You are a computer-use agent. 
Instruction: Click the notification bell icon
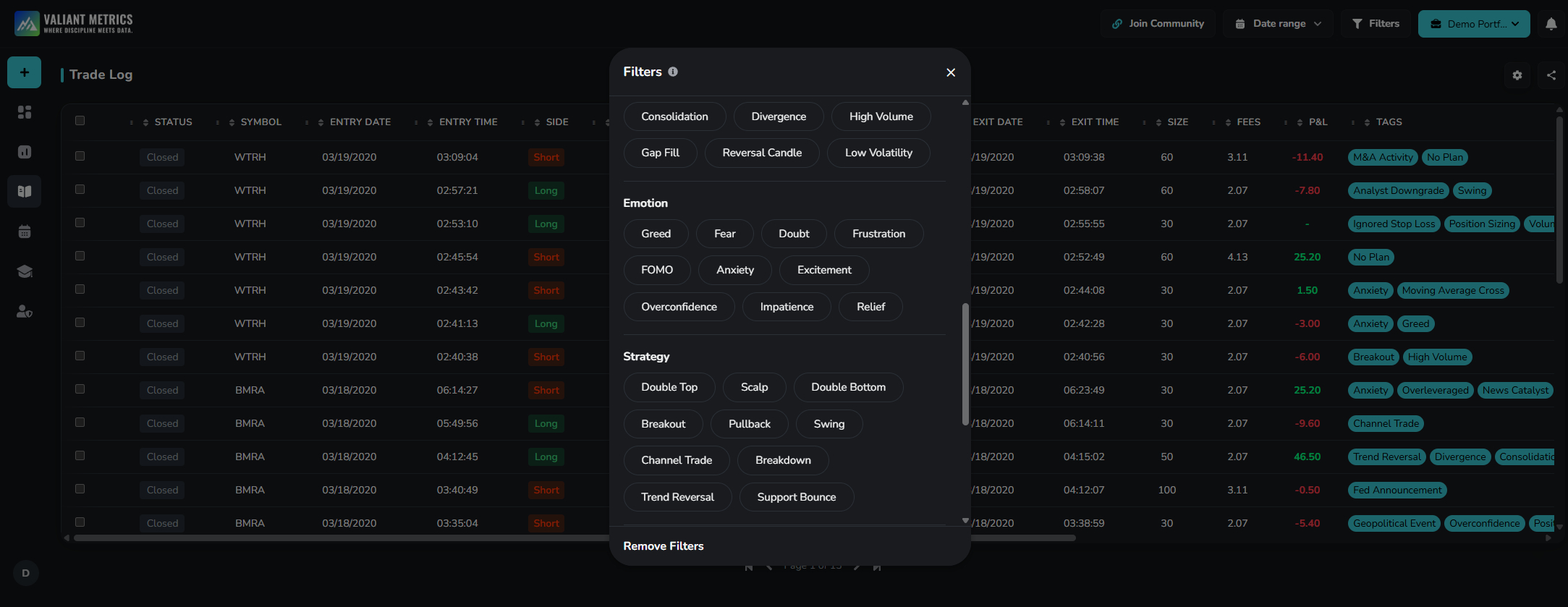[1551, 24]
